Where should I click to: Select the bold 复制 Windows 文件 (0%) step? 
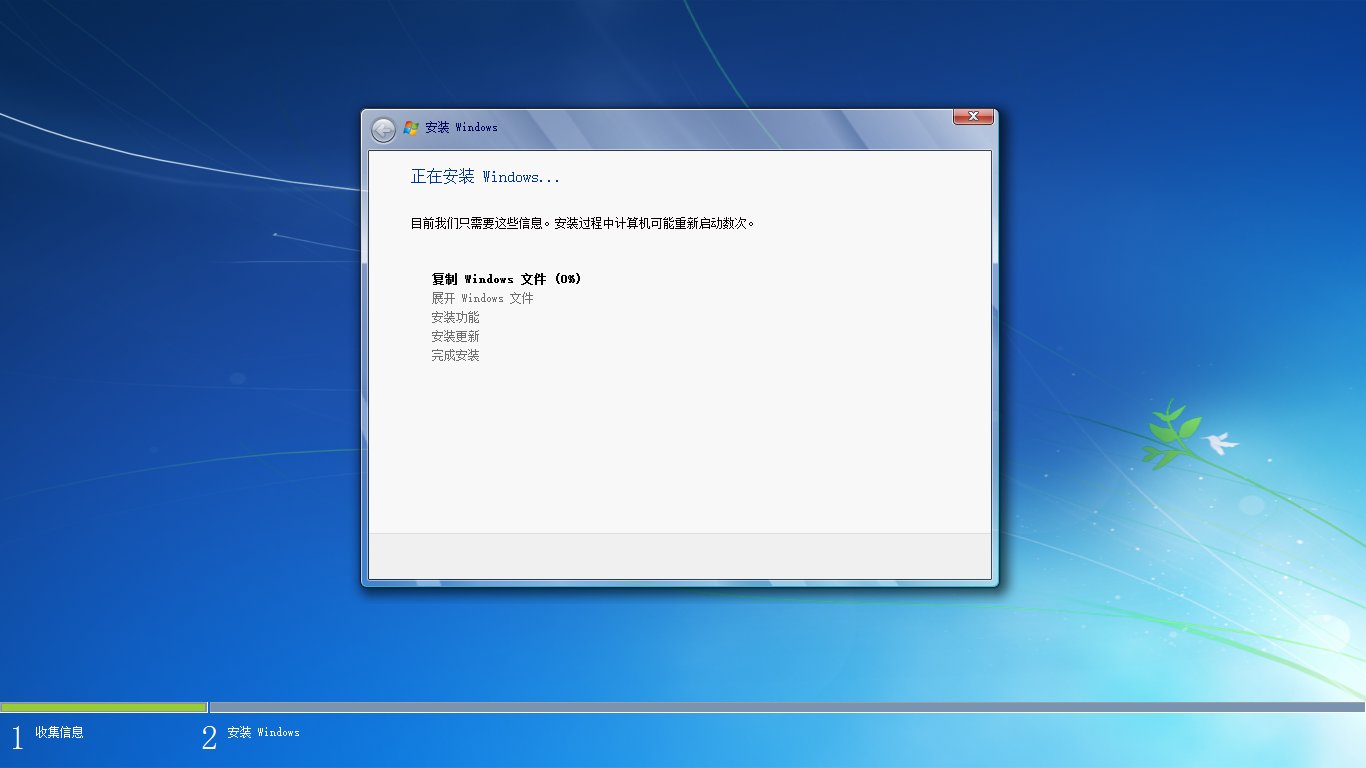click(505, 279)
